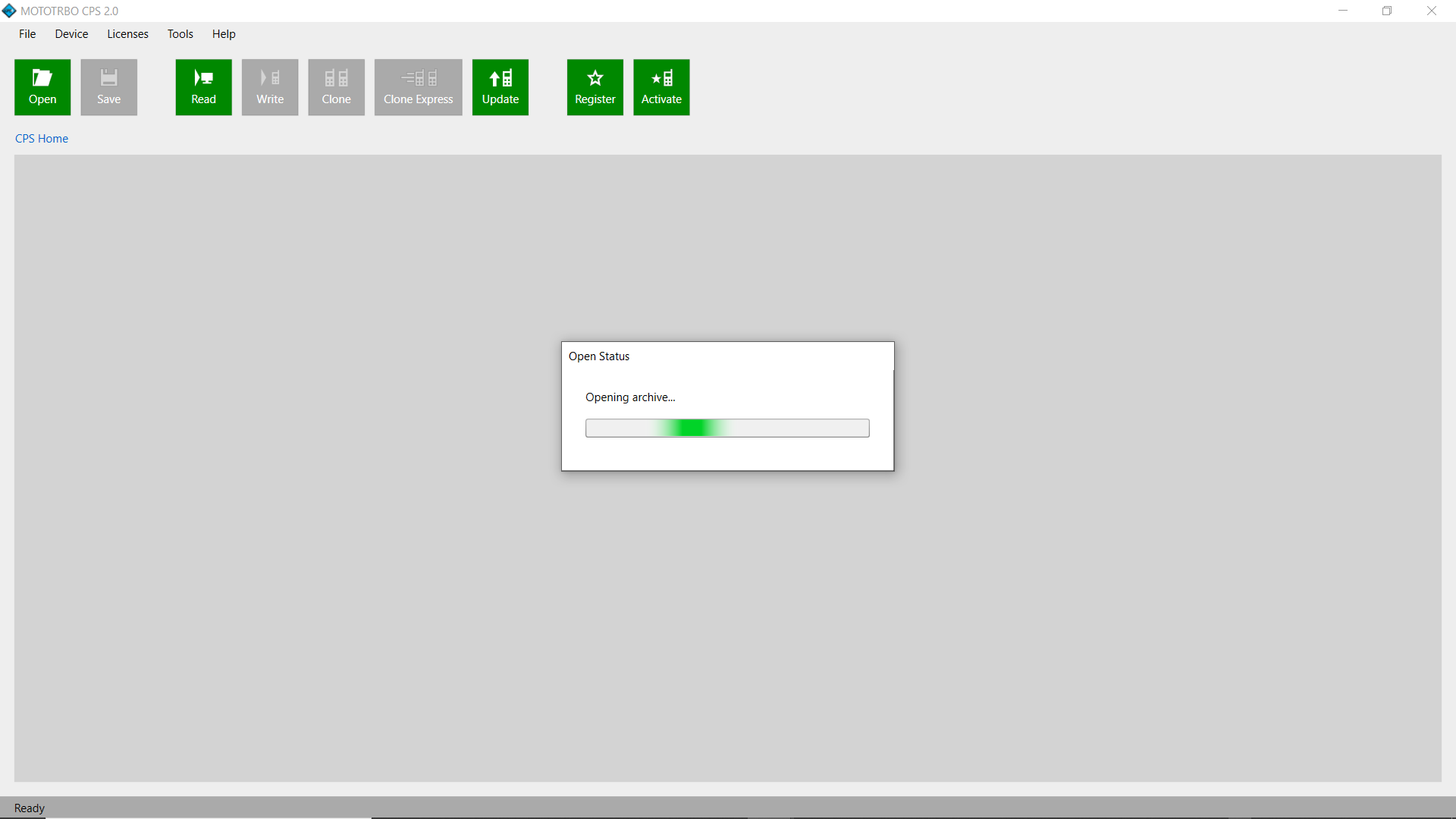Click the Register star button

pyautogui.click(x=595, y=87)
